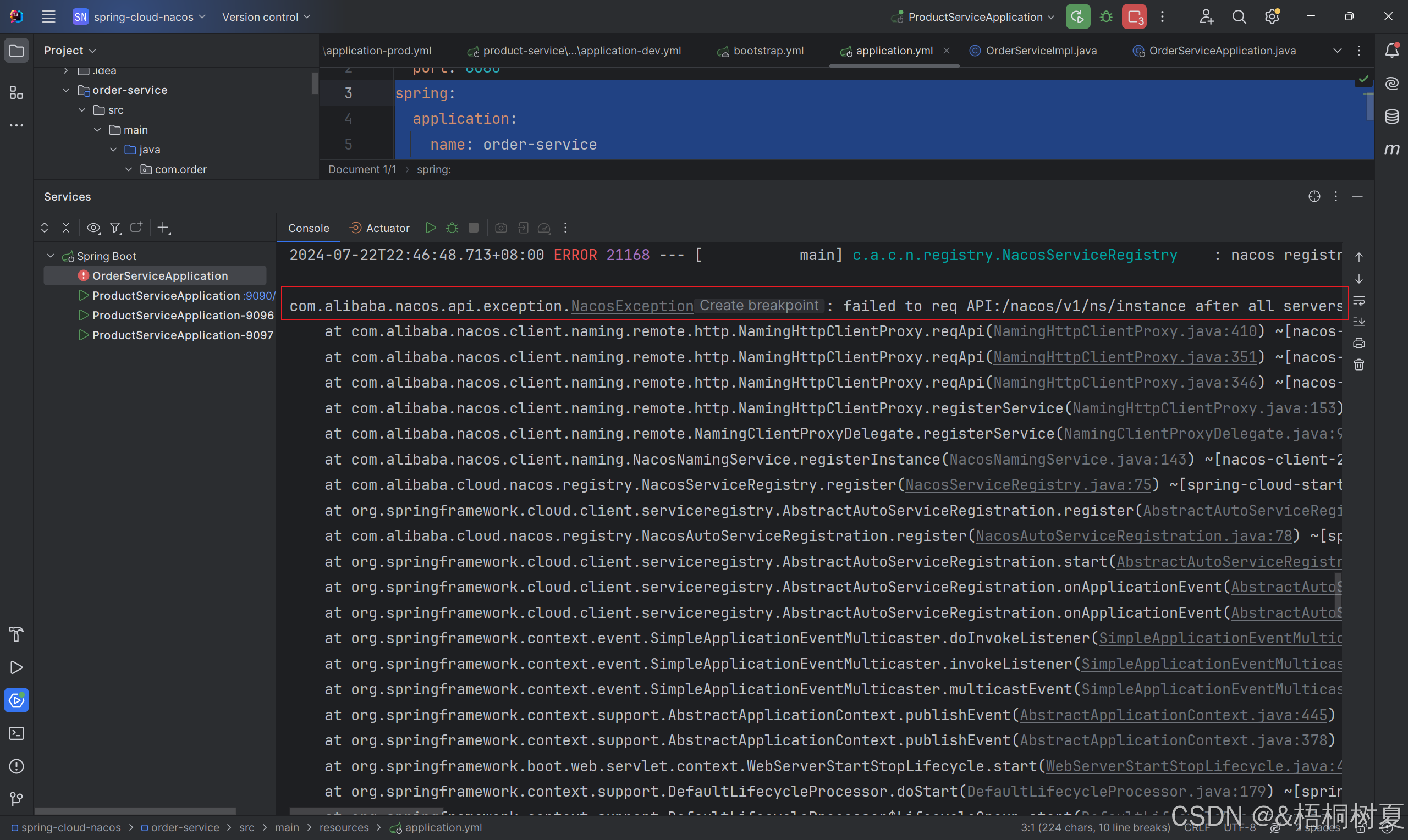Screen dimensions: 1408x840
Task: Collapse order-service folder
Action: coord(66,90)
